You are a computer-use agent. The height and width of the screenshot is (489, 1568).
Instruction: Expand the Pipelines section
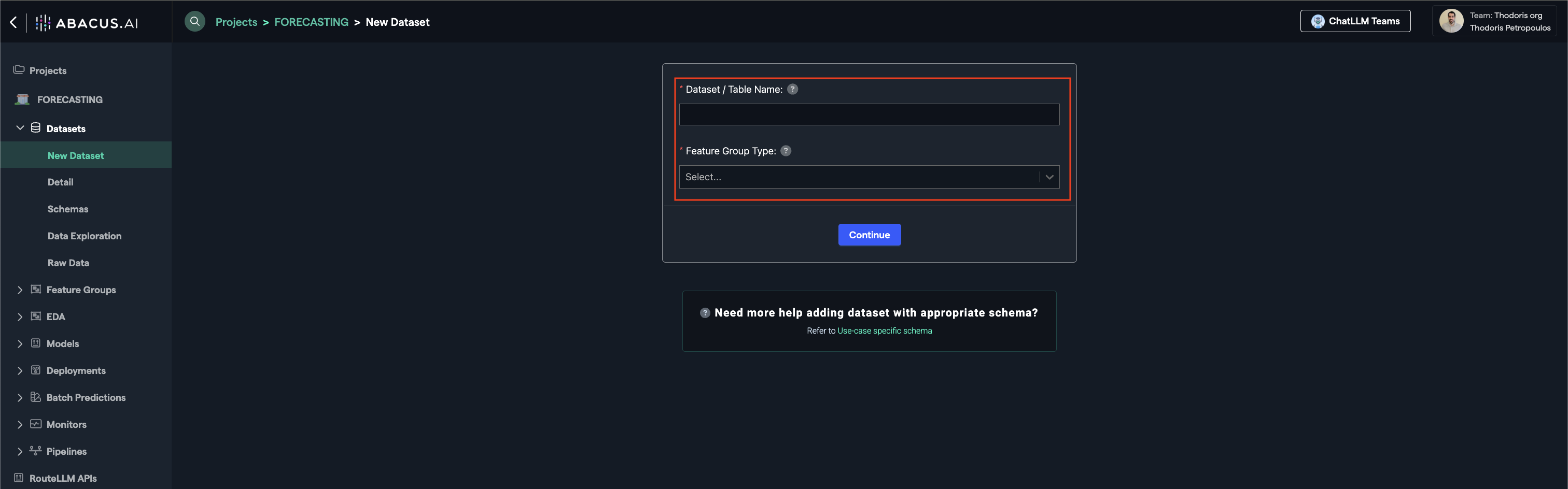point(20,451)
